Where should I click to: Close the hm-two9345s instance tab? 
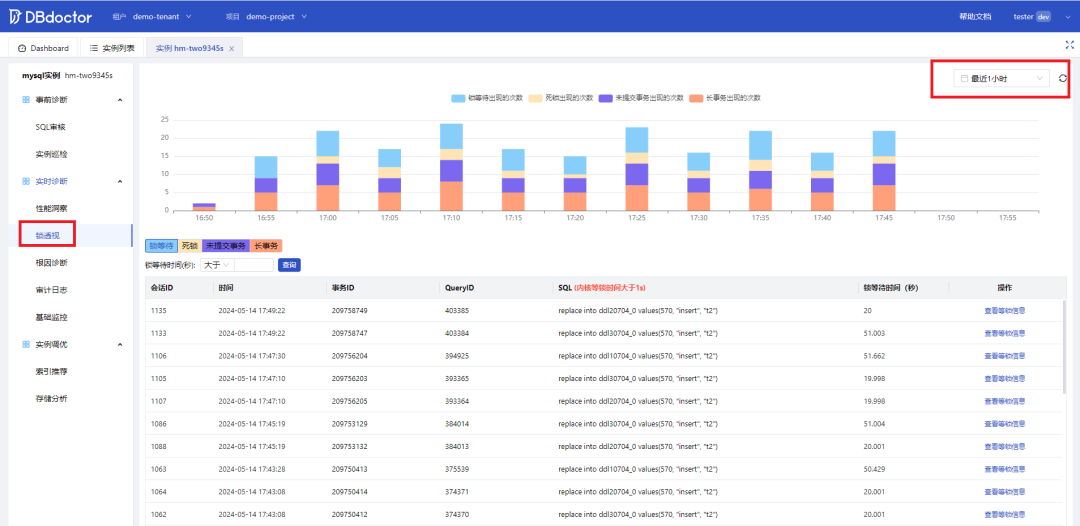(x=231, y=48)
